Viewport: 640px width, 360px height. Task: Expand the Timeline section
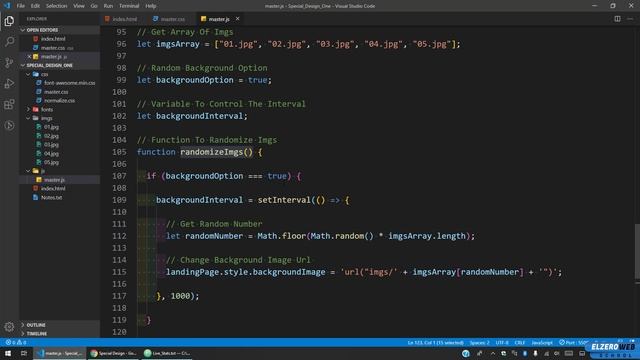point(59,333)
